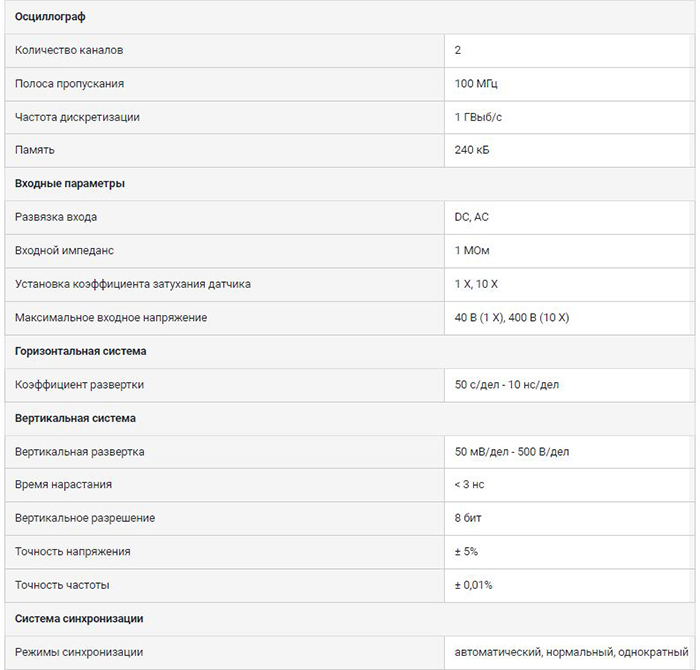The height and width of the screenshot is (670, 700).
Task: Click the '8 бит' vertical resolution value
Action: 469,518
